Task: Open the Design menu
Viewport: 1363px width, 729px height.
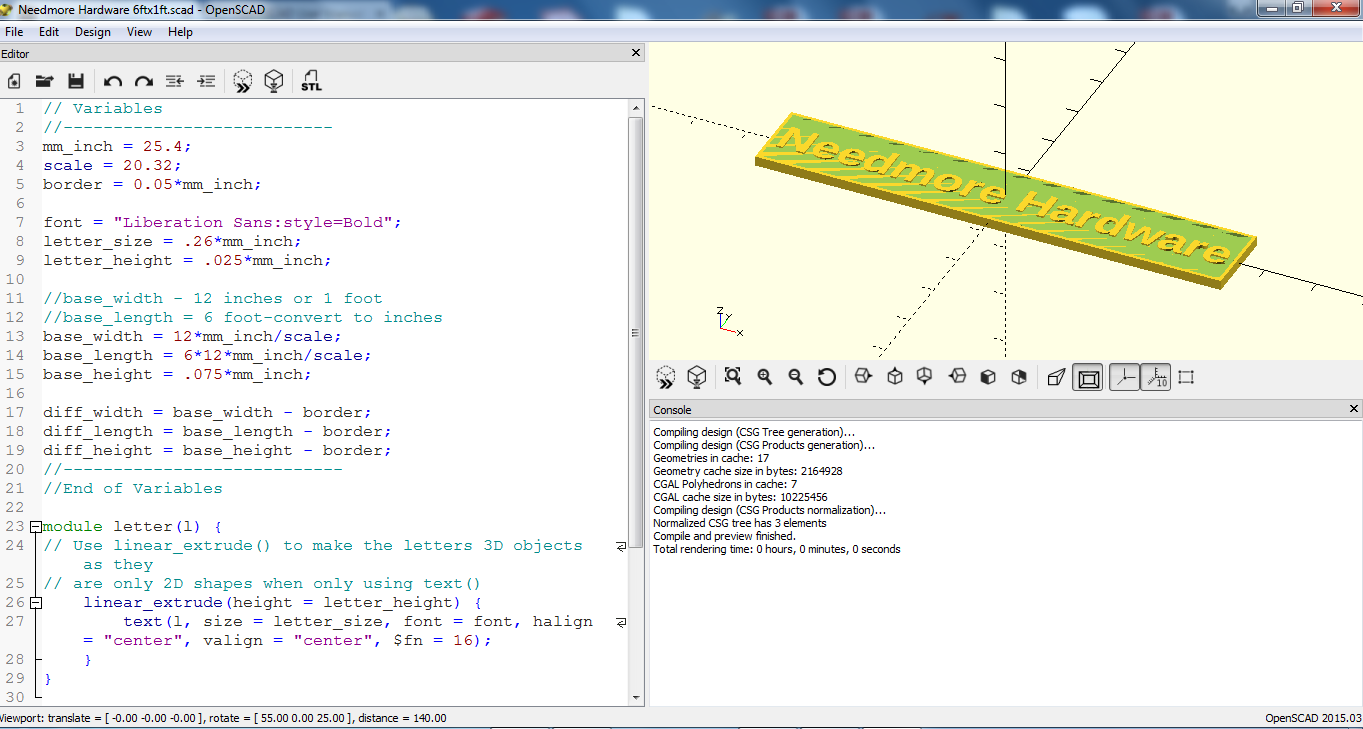Action: pos(93,32)
